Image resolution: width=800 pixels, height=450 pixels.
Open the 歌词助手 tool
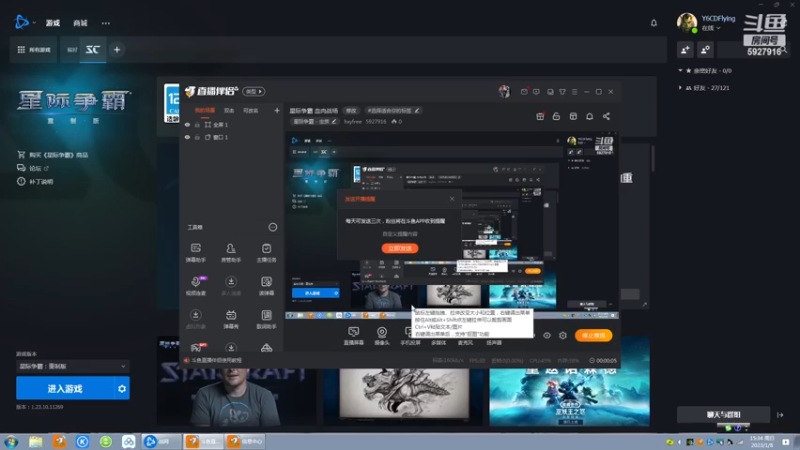coord(266,319)
